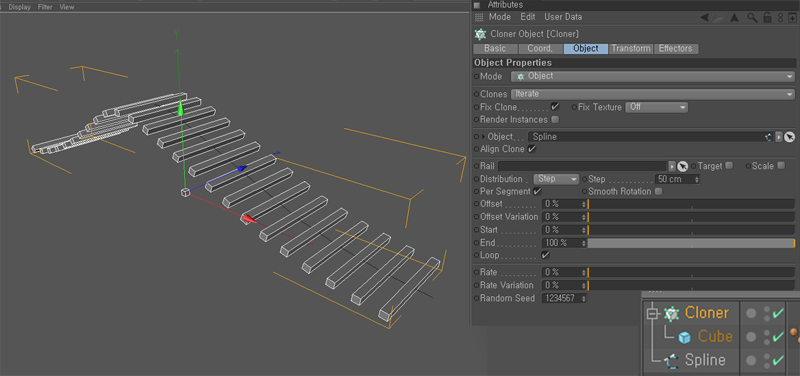Toggle the visibility dots on the Spline row
The height and width of the screenshot is (376, 800).
766,360
